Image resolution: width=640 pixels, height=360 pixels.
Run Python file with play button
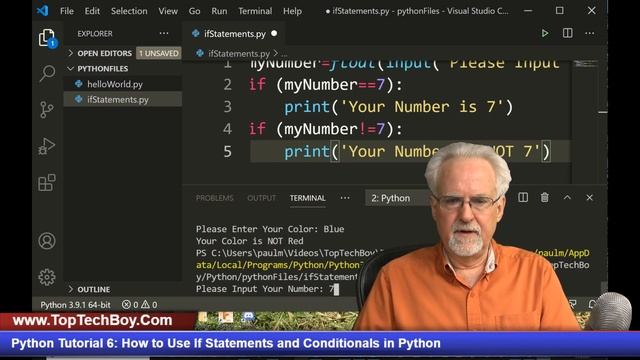544,33
